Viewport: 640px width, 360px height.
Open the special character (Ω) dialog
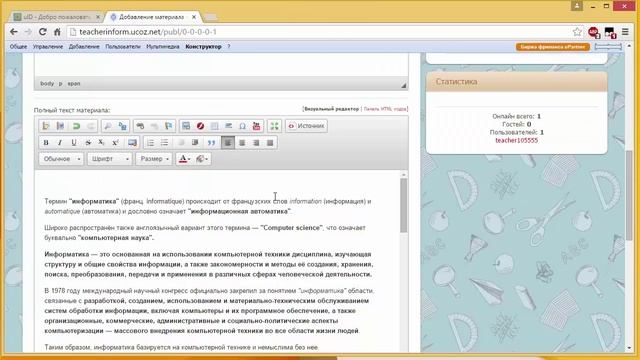tap(242, 126)
